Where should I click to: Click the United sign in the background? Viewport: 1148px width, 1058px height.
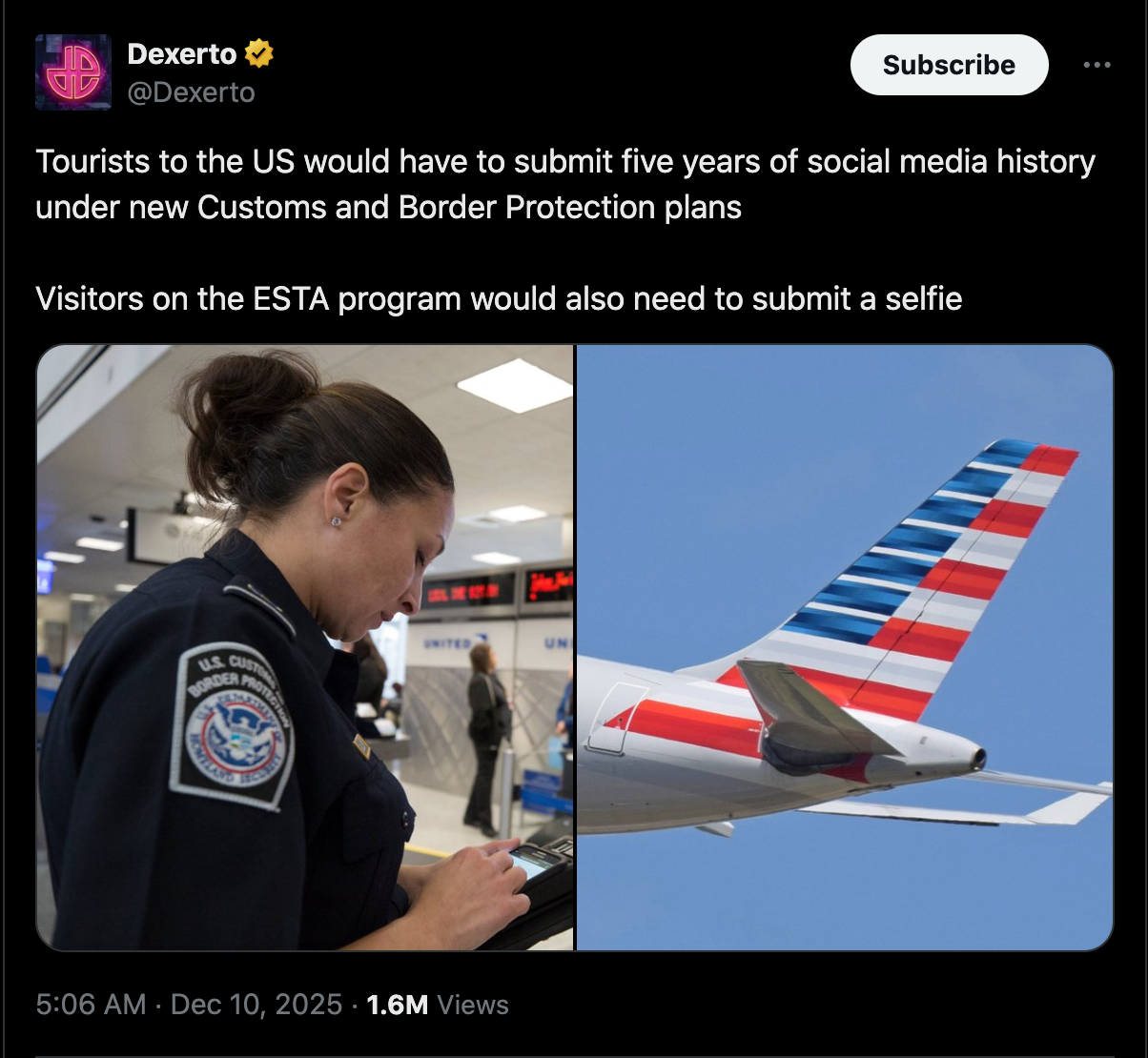[x=448, y=643]
